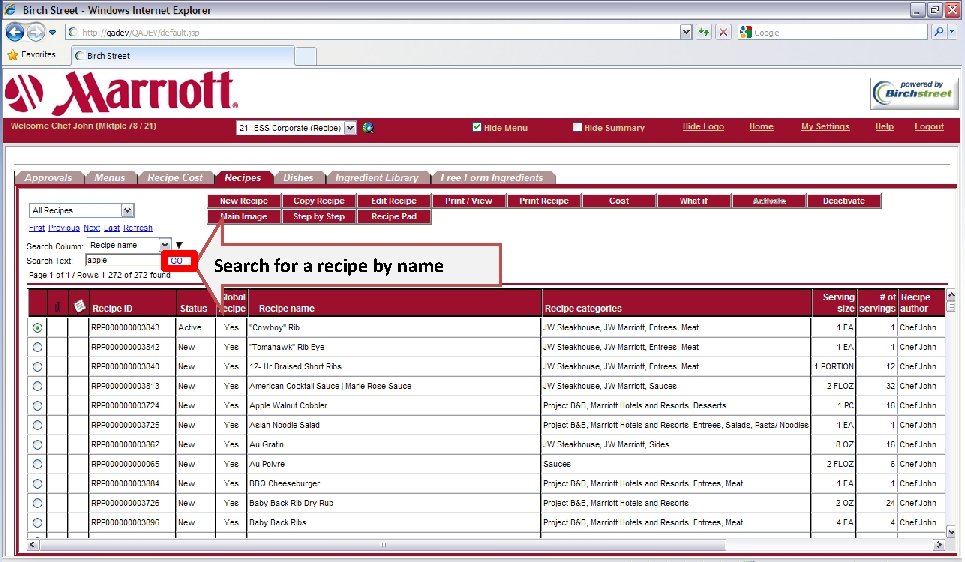Stop loading with the red X icon
The image size is (965, 562).
click(724, 32)
